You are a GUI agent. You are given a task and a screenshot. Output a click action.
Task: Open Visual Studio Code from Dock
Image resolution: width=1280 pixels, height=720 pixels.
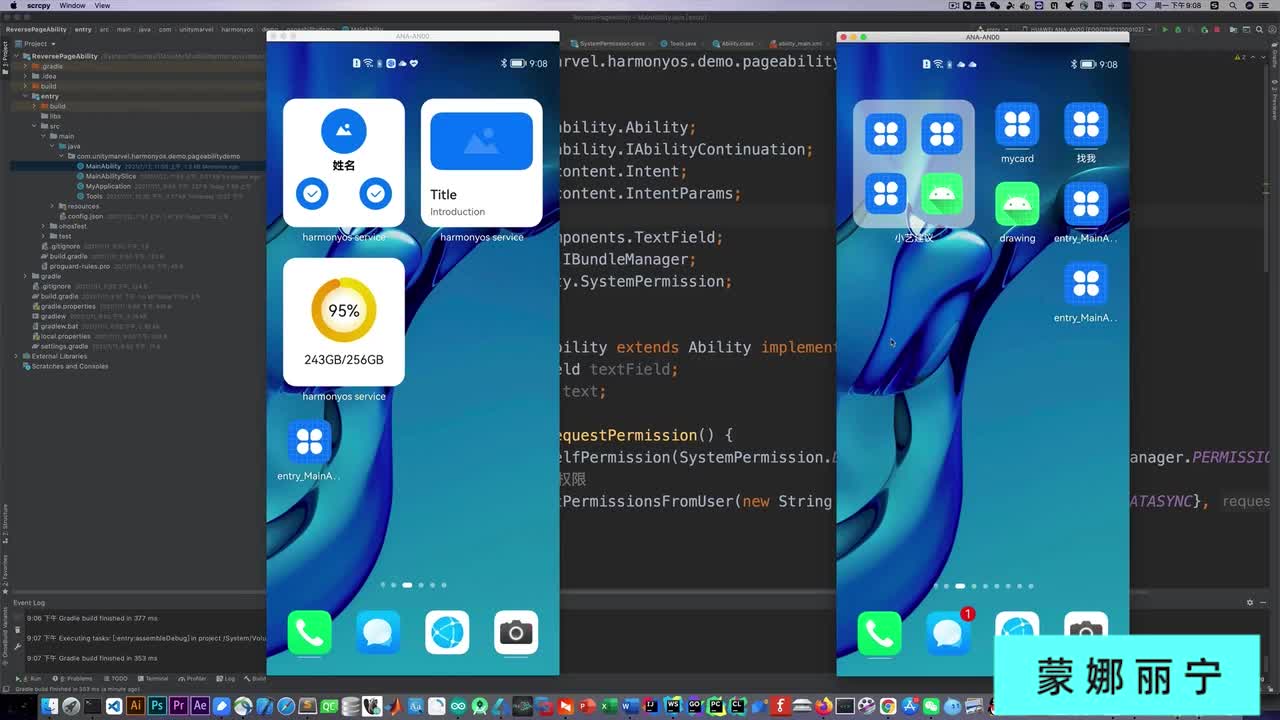coord(114,706)
